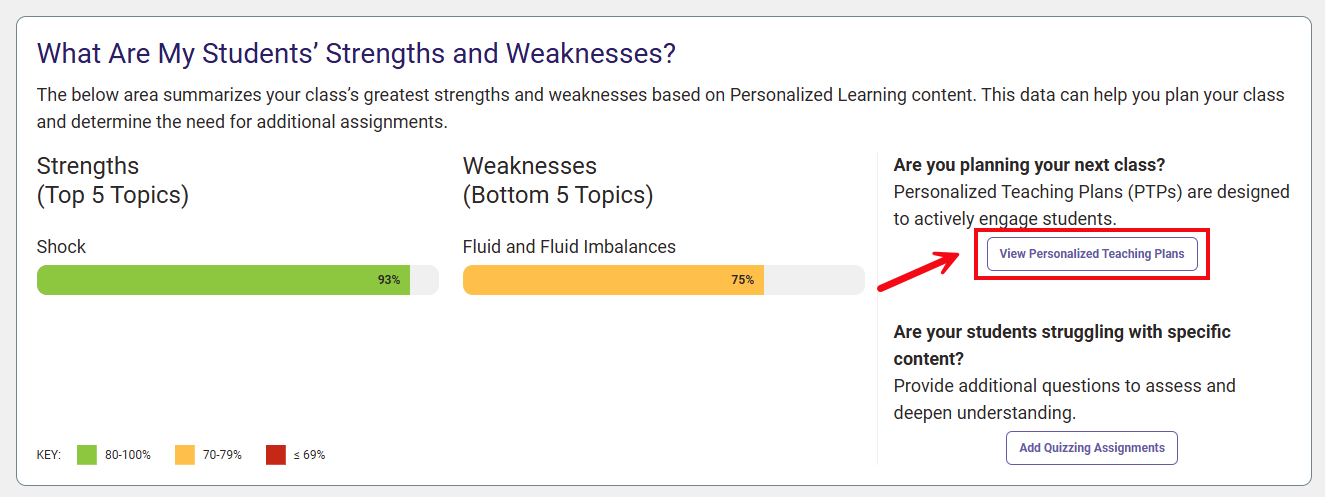Click the red arrow annotation
This screenshot has width=1325, height=497.
click(916, 270)
